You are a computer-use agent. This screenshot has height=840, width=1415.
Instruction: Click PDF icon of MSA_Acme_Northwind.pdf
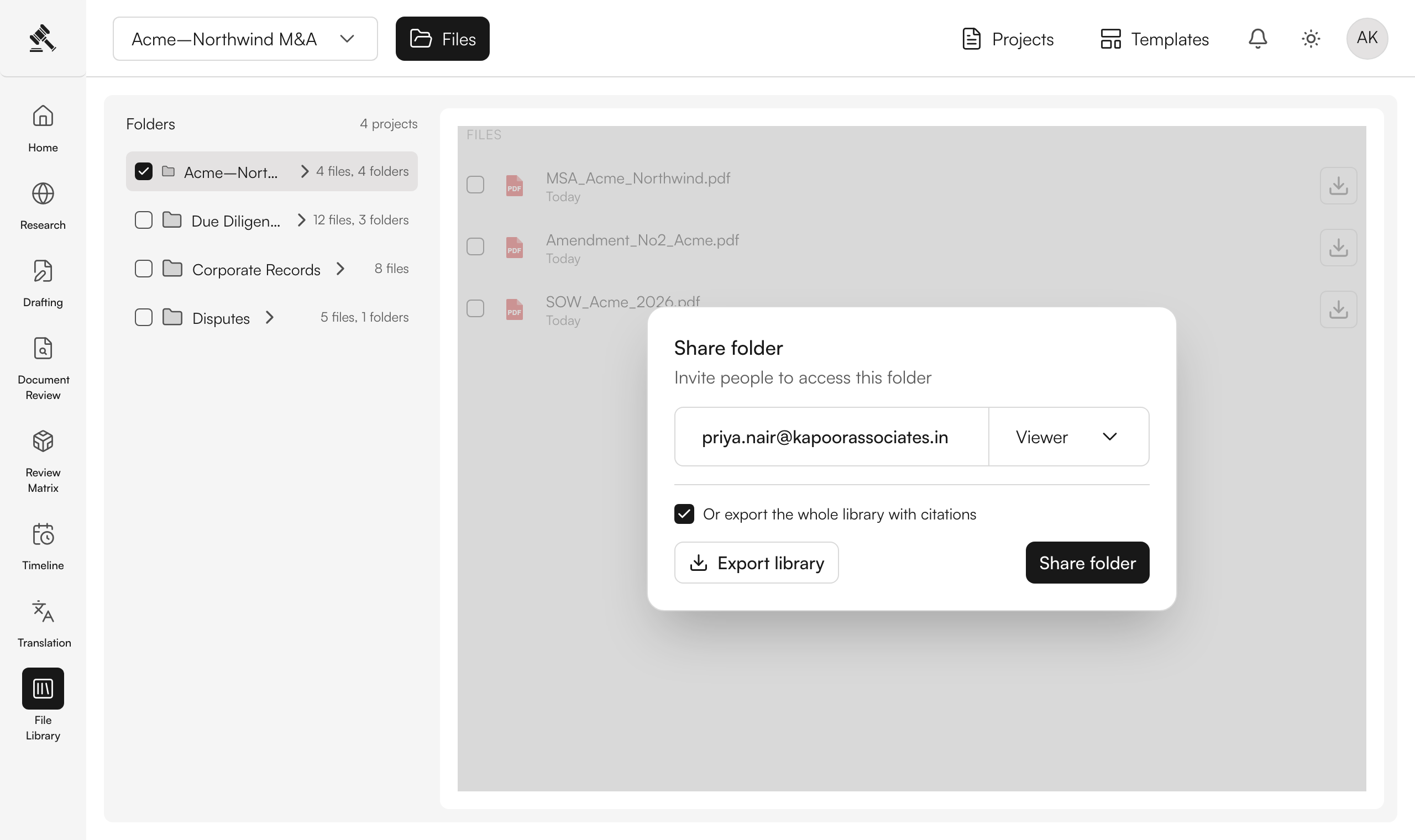[515, 186]
